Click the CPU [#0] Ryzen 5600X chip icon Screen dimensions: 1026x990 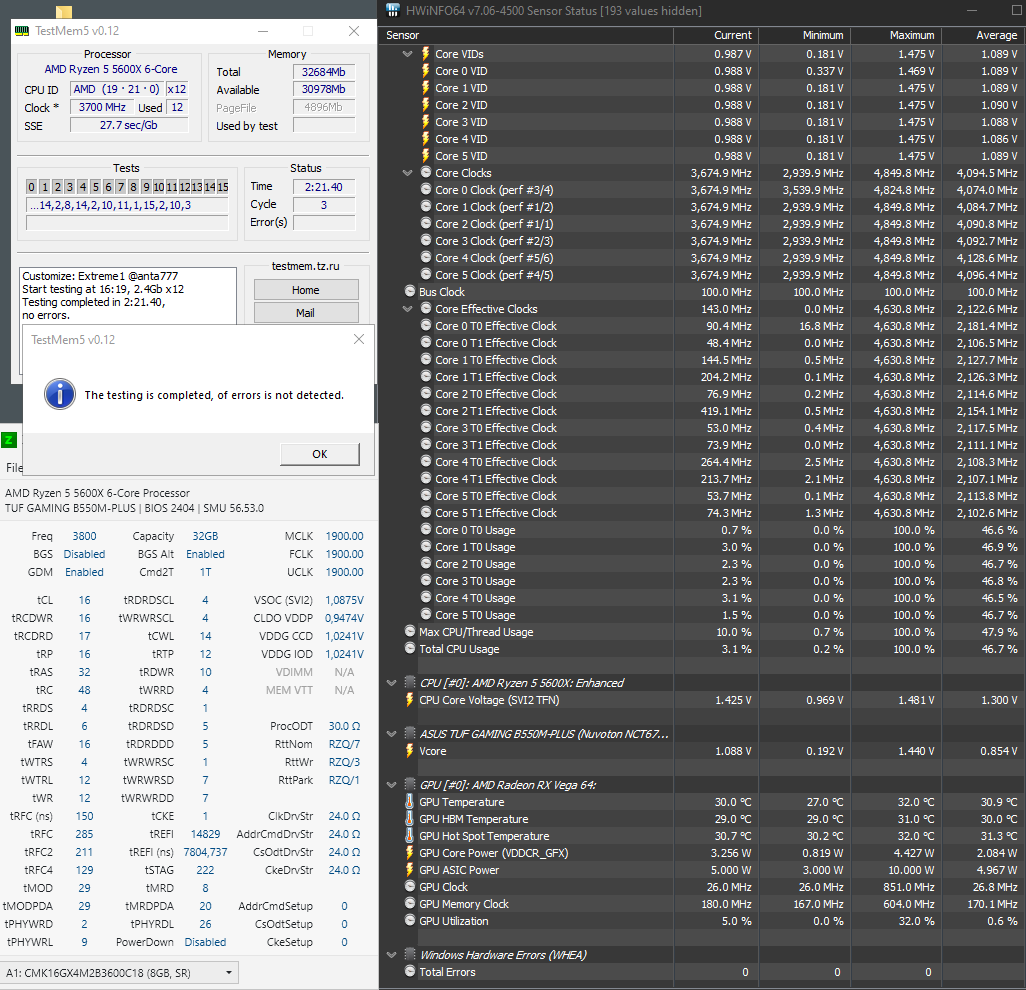click(410, 682)
